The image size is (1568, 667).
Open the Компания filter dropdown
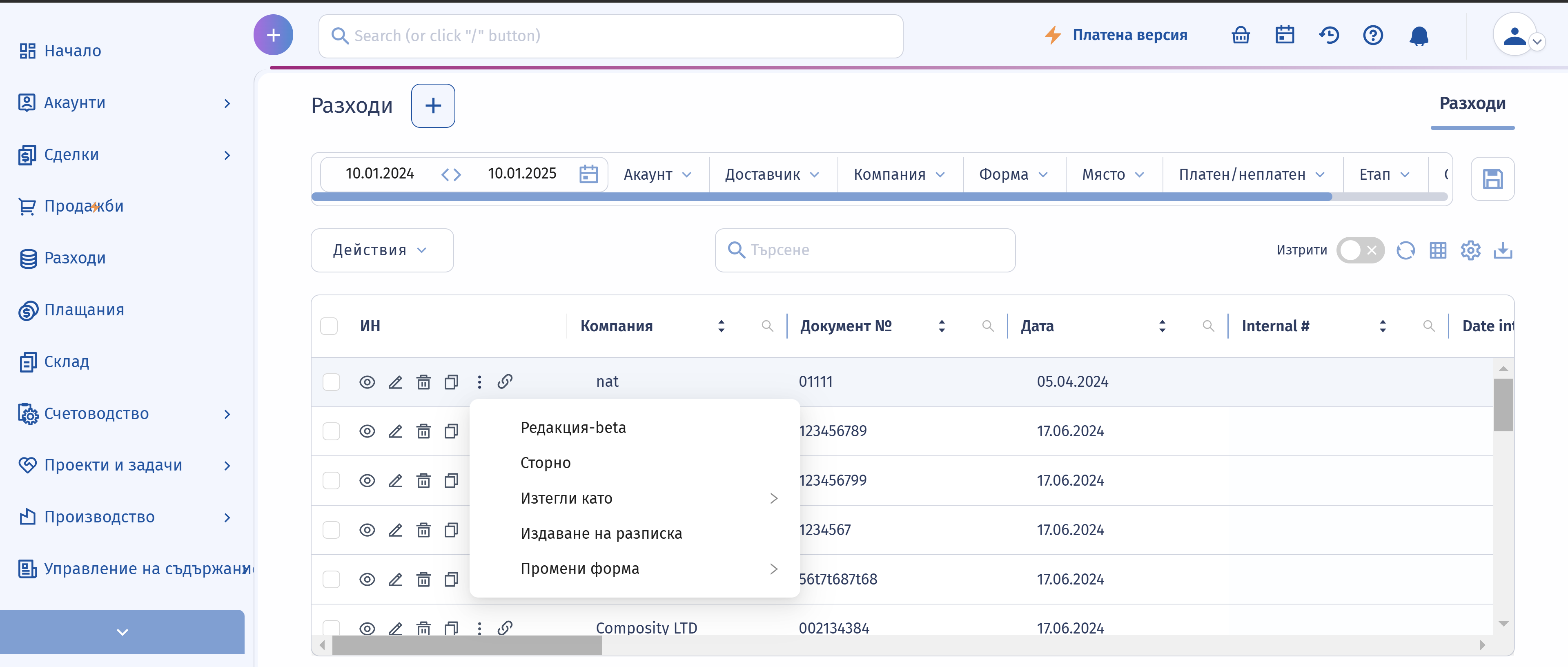900,175
